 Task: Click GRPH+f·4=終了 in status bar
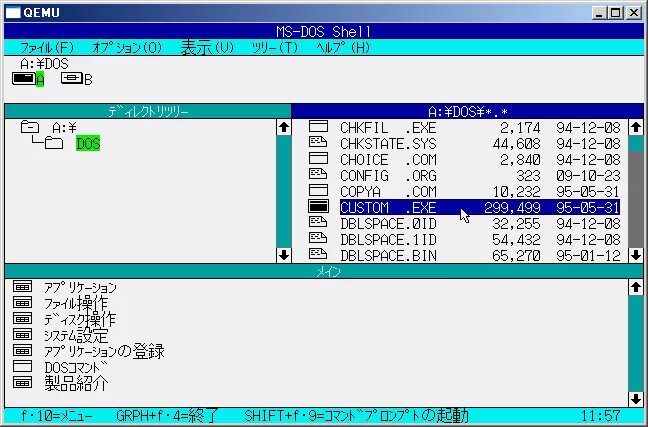(166, 415)
